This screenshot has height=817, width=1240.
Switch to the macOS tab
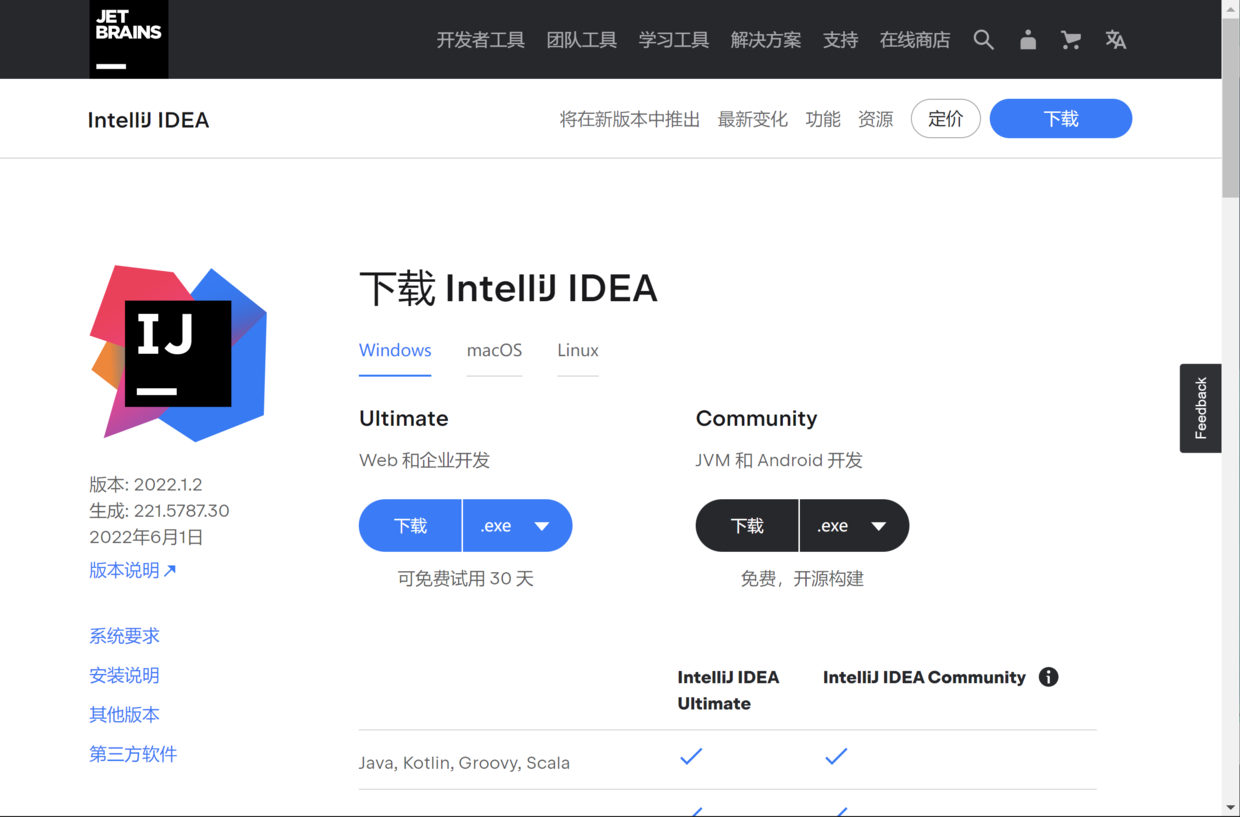click(x=494, y=351)
